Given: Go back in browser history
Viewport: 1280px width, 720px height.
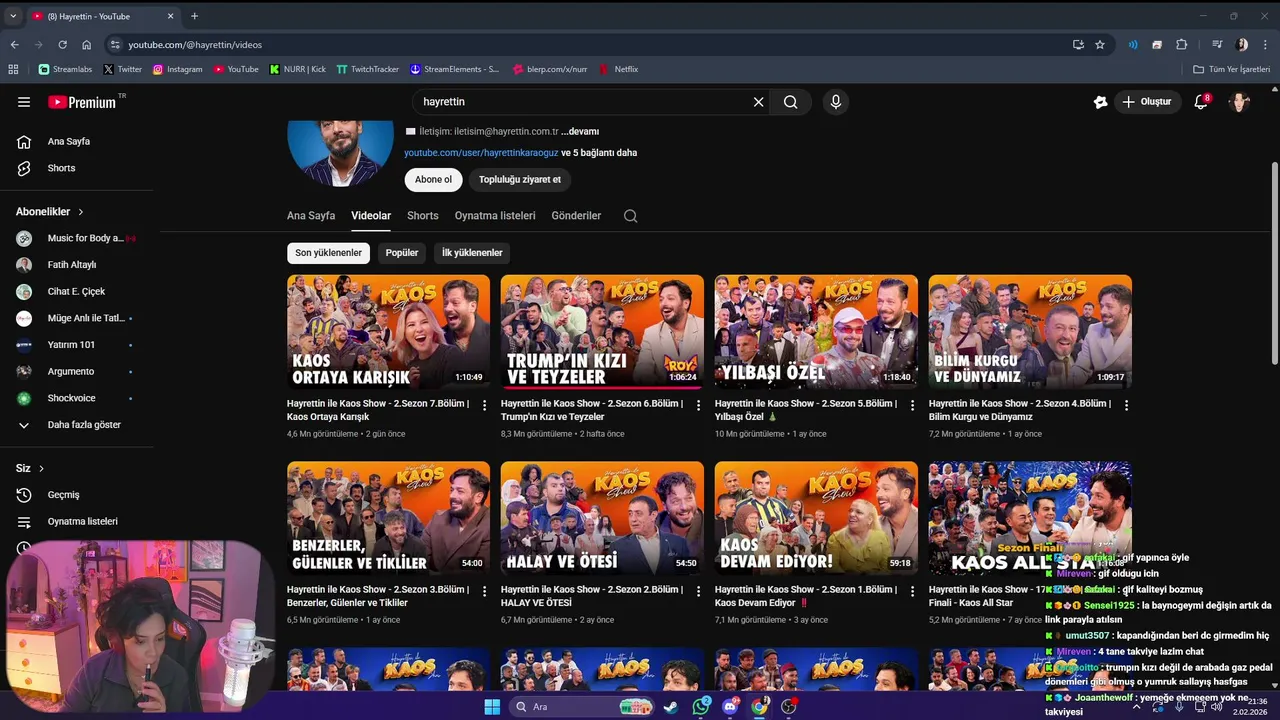Looking at the screenshot, I should 14,45.
